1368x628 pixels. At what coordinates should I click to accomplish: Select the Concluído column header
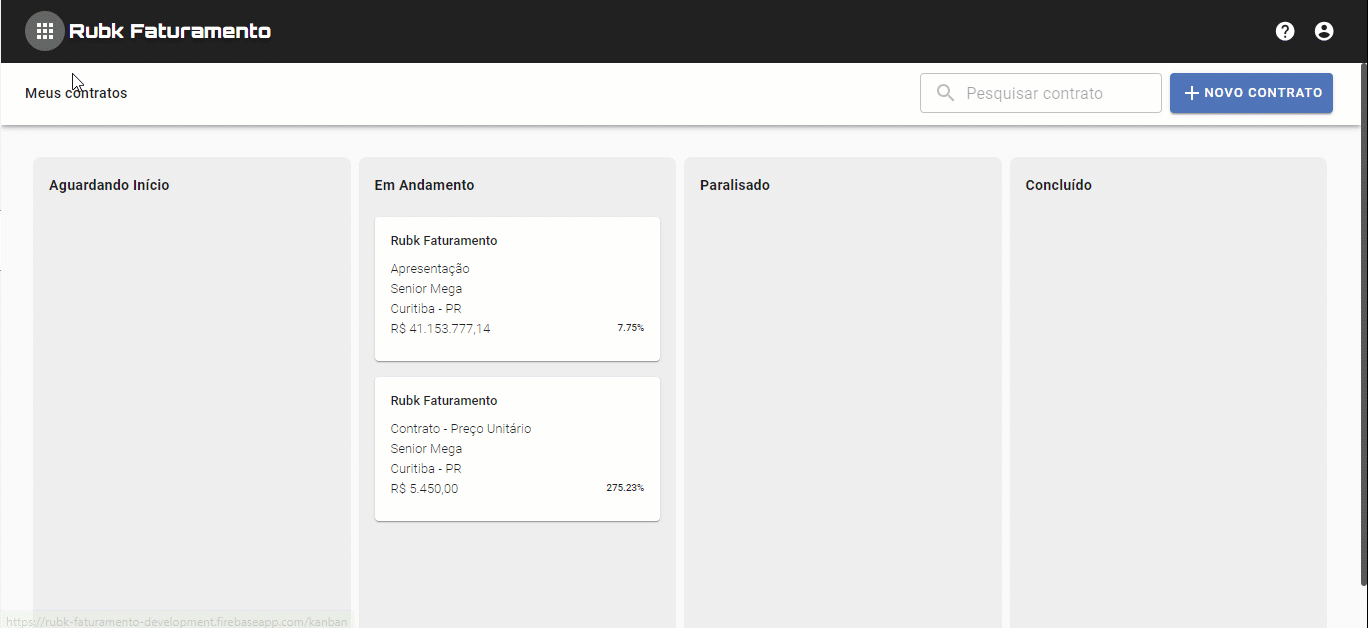tap(1059, 185)
